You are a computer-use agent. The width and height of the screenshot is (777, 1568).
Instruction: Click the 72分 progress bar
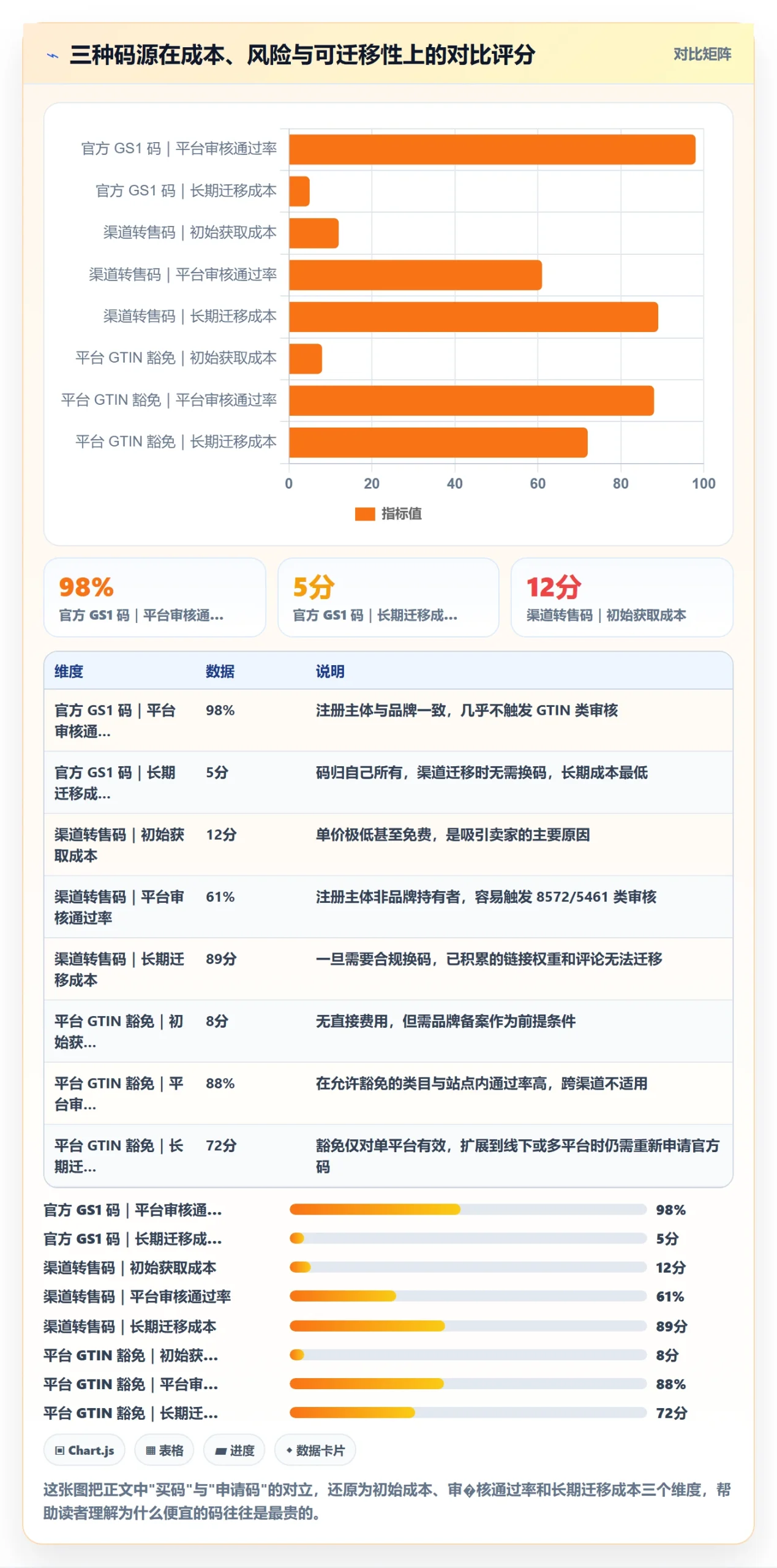click(468, 1413)
